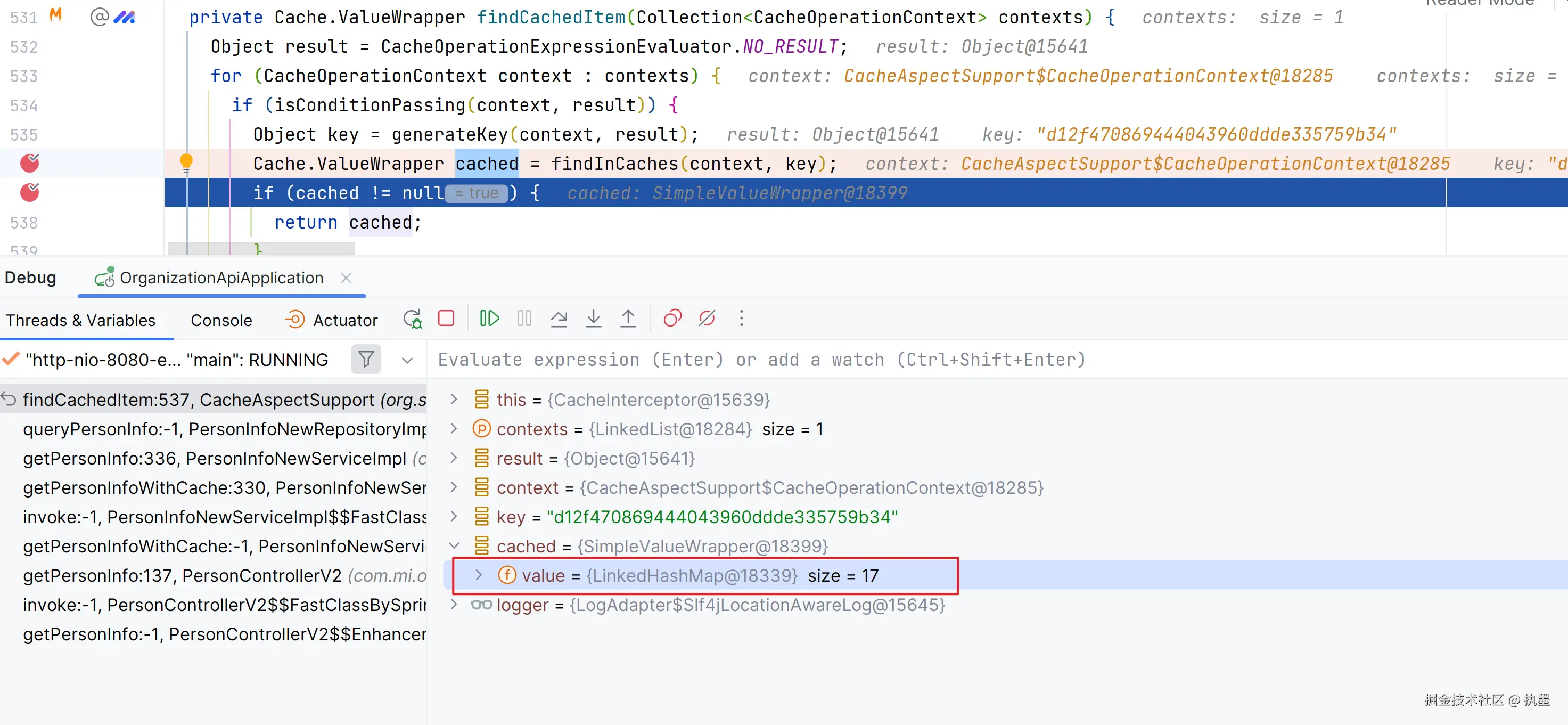Switch to the Console tab
Viewport: 1568px width, 725px height.
tap(221, 321)
